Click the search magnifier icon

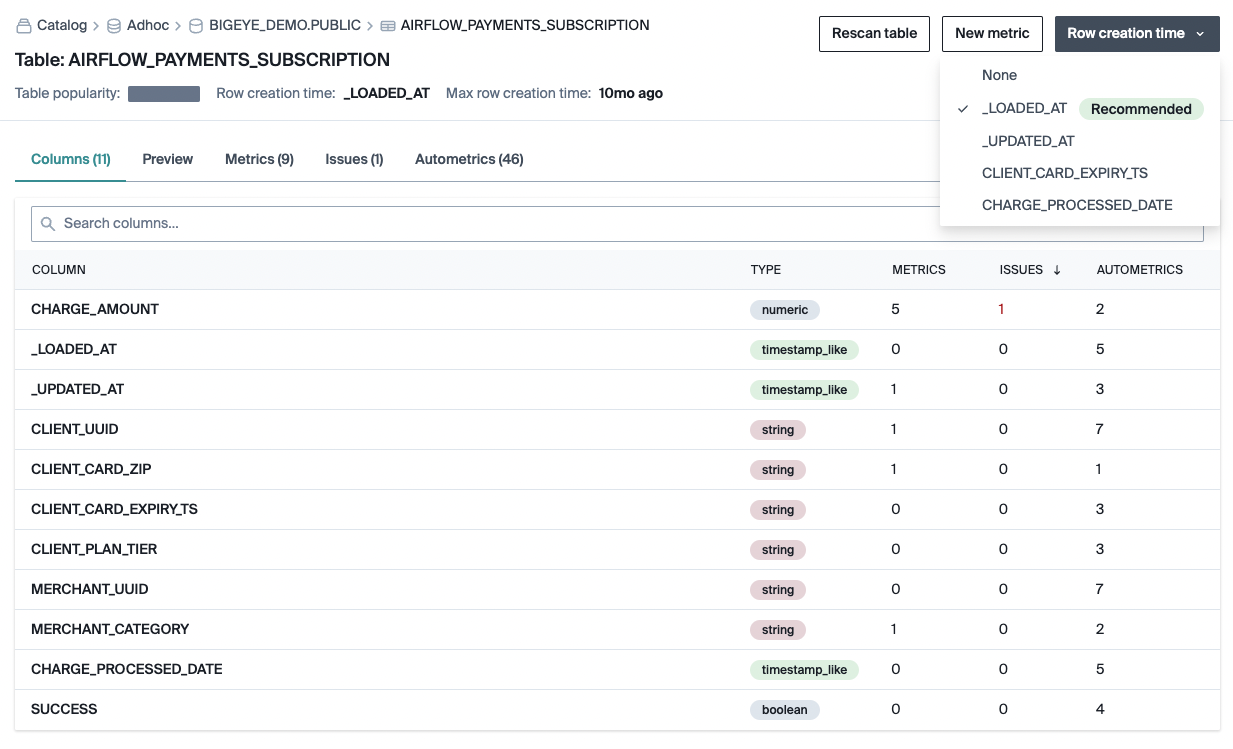tap(48, 224)
